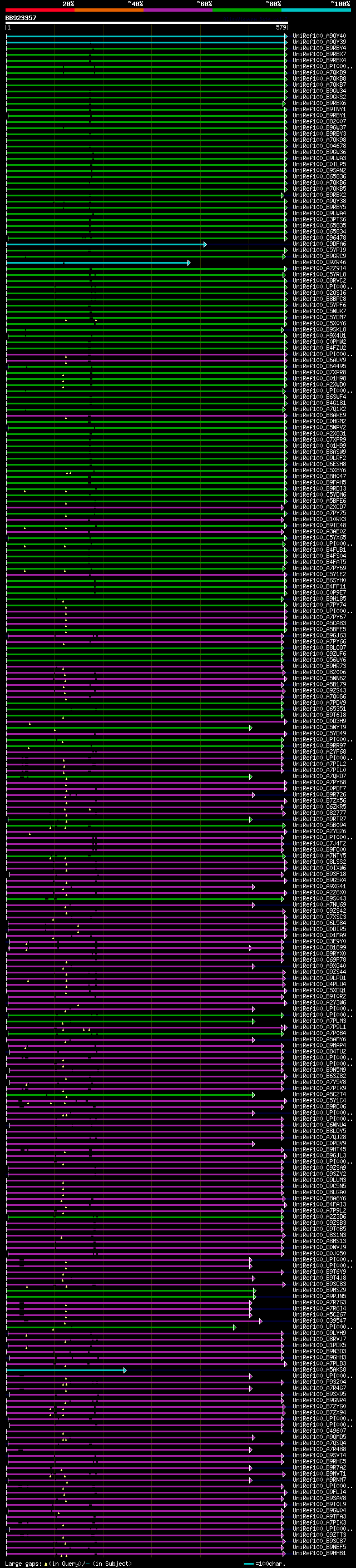Select hit label UniRef100_B8BPC8
The height and width of the screenshot is (1568, 356).
point(319,299)
